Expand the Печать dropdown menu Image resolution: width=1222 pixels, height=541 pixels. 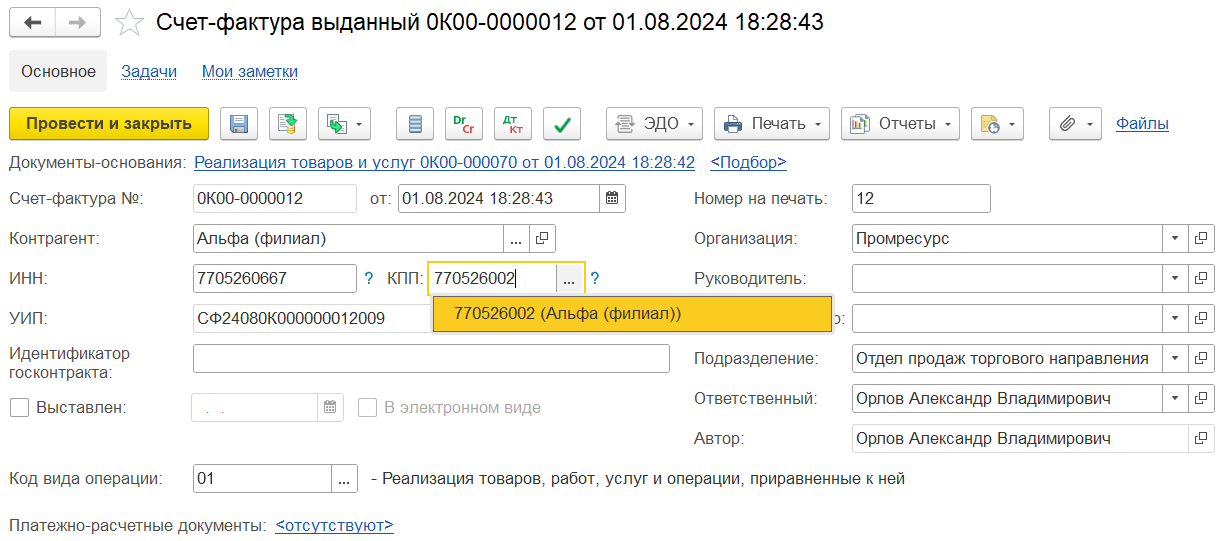click(773, 124)
